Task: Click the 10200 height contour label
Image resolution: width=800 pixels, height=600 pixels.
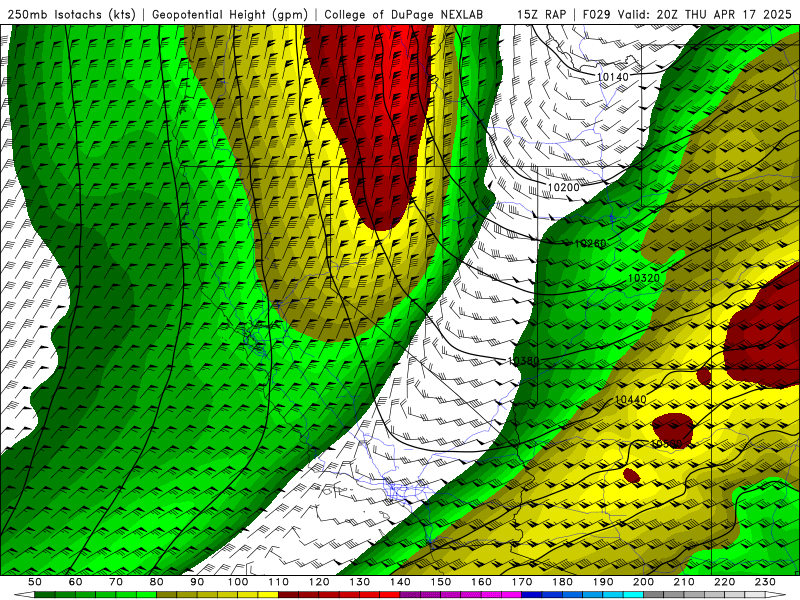Action: coord(564,187)
